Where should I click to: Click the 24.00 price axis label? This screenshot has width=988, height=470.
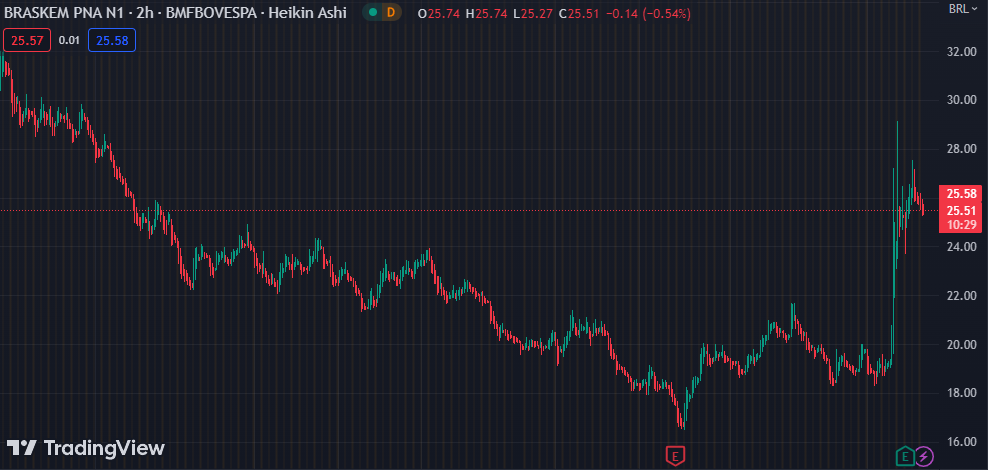pyautogui.click(x=961, y=246)
